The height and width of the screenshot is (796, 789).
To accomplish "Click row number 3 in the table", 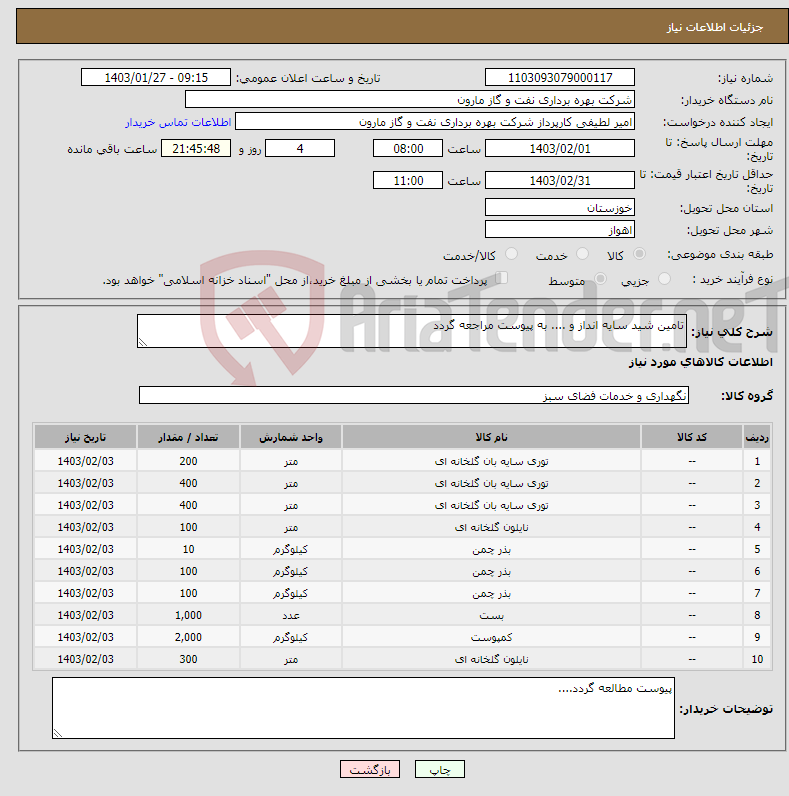I will pos(757,505).
